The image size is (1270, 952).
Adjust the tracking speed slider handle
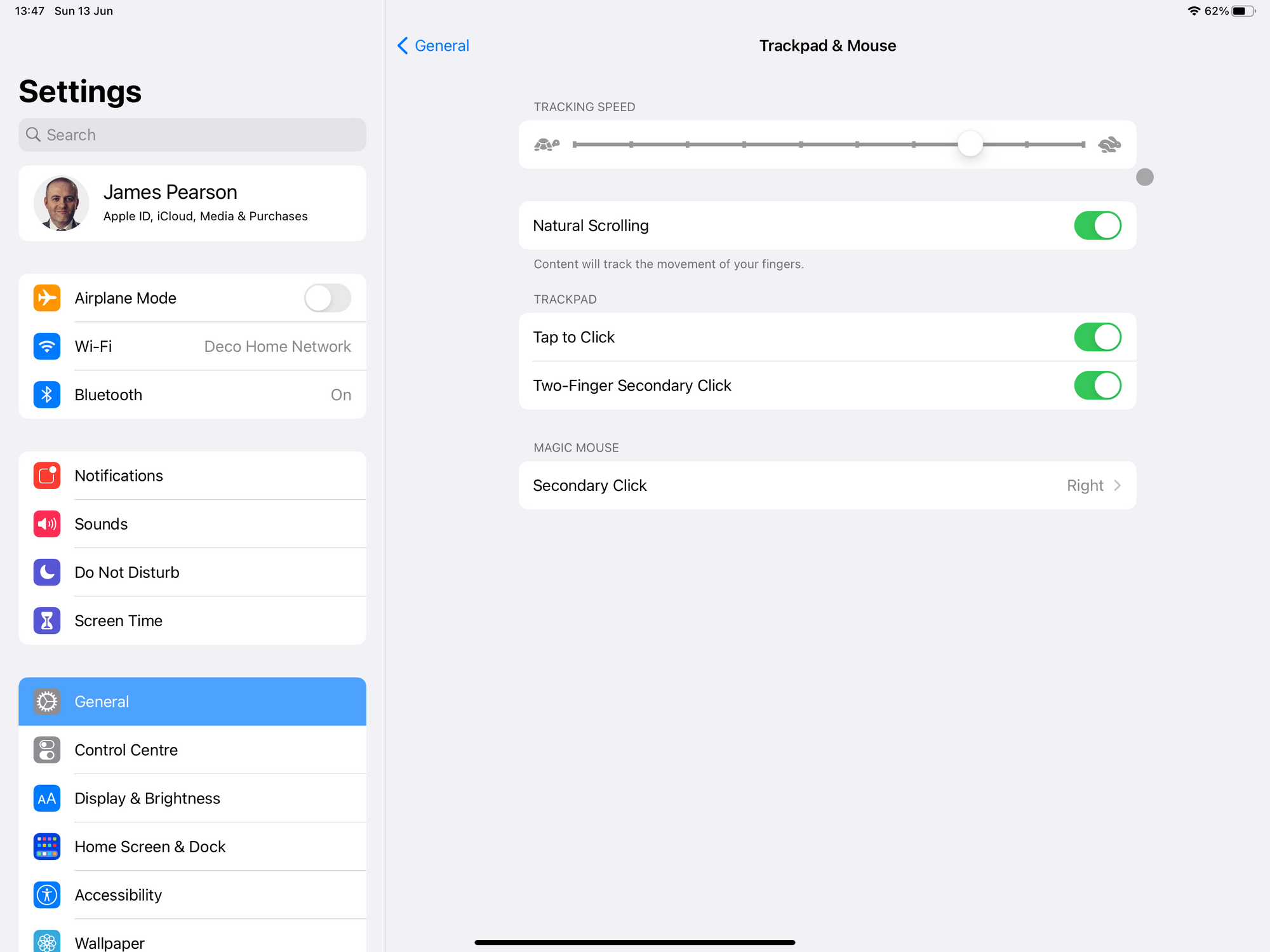970,144
